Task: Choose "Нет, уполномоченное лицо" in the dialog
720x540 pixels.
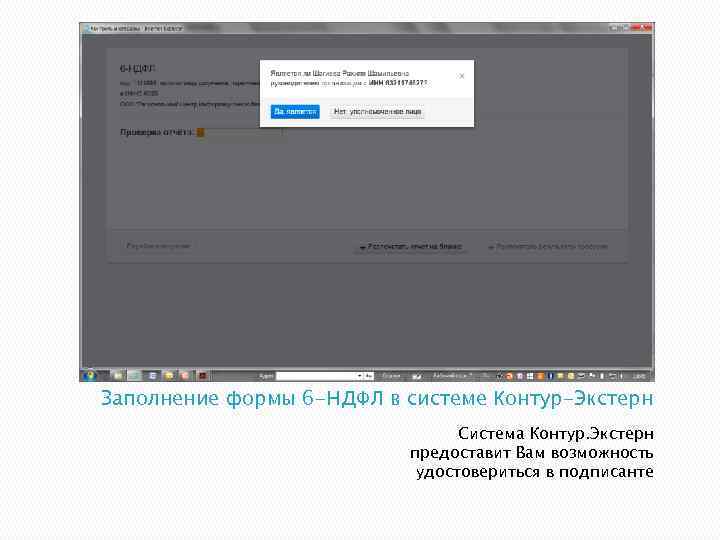Action: coord(377,112)
